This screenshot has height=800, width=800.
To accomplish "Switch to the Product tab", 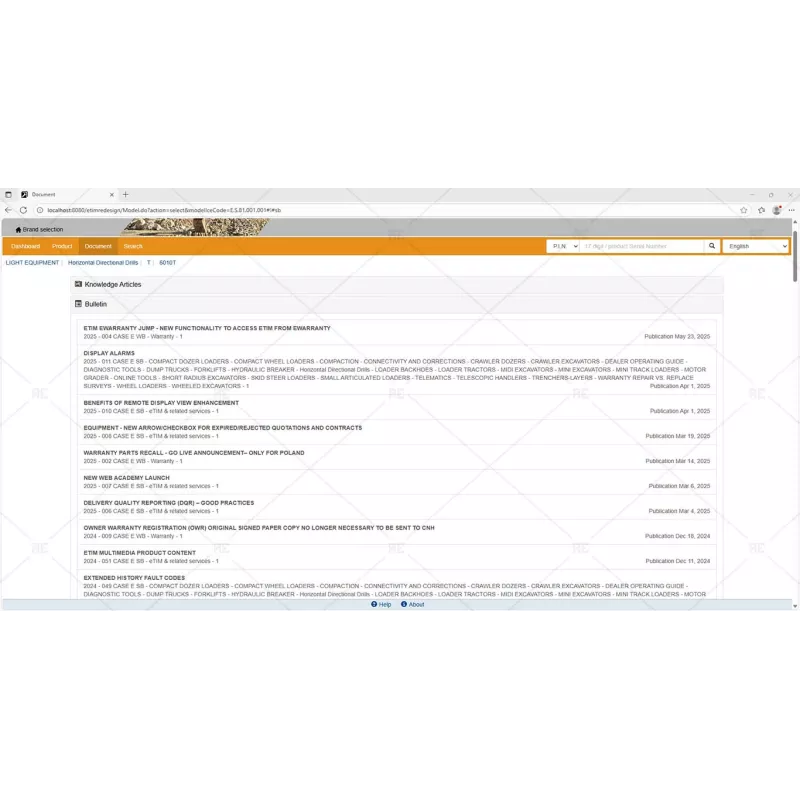I will click(x=63, y=246).
